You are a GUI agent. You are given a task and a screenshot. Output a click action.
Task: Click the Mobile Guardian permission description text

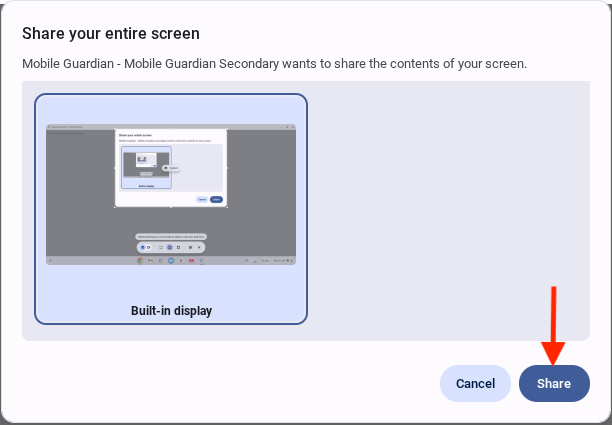tap(274, 64)
